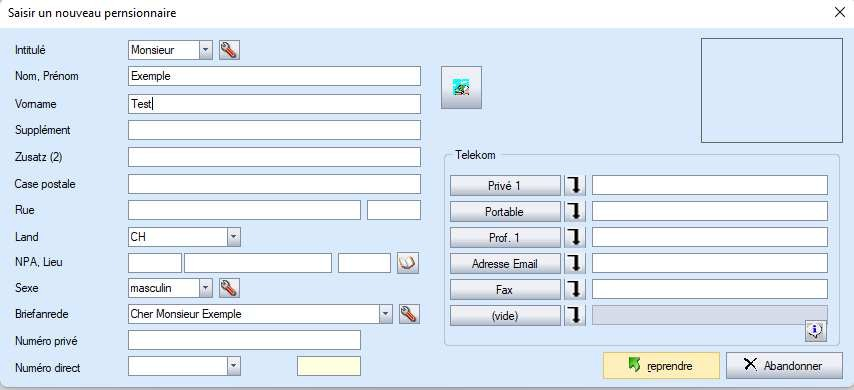Image resolution: width=854 pixels, height=390 pixels.
Task: Click the Privé 1 phone number field
Action: 710,185
